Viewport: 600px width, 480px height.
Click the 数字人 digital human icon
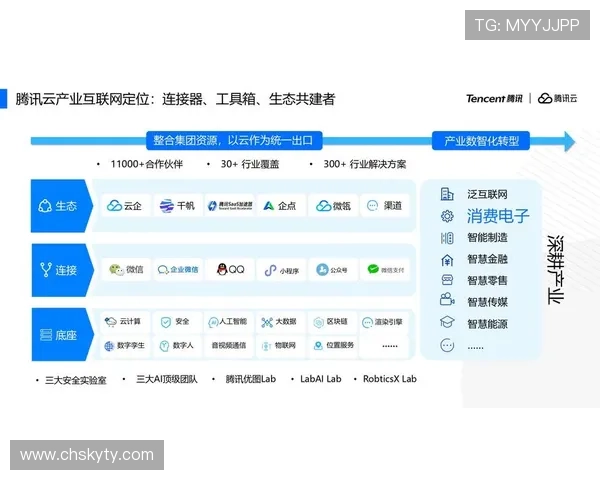click(x=164, y=346)
